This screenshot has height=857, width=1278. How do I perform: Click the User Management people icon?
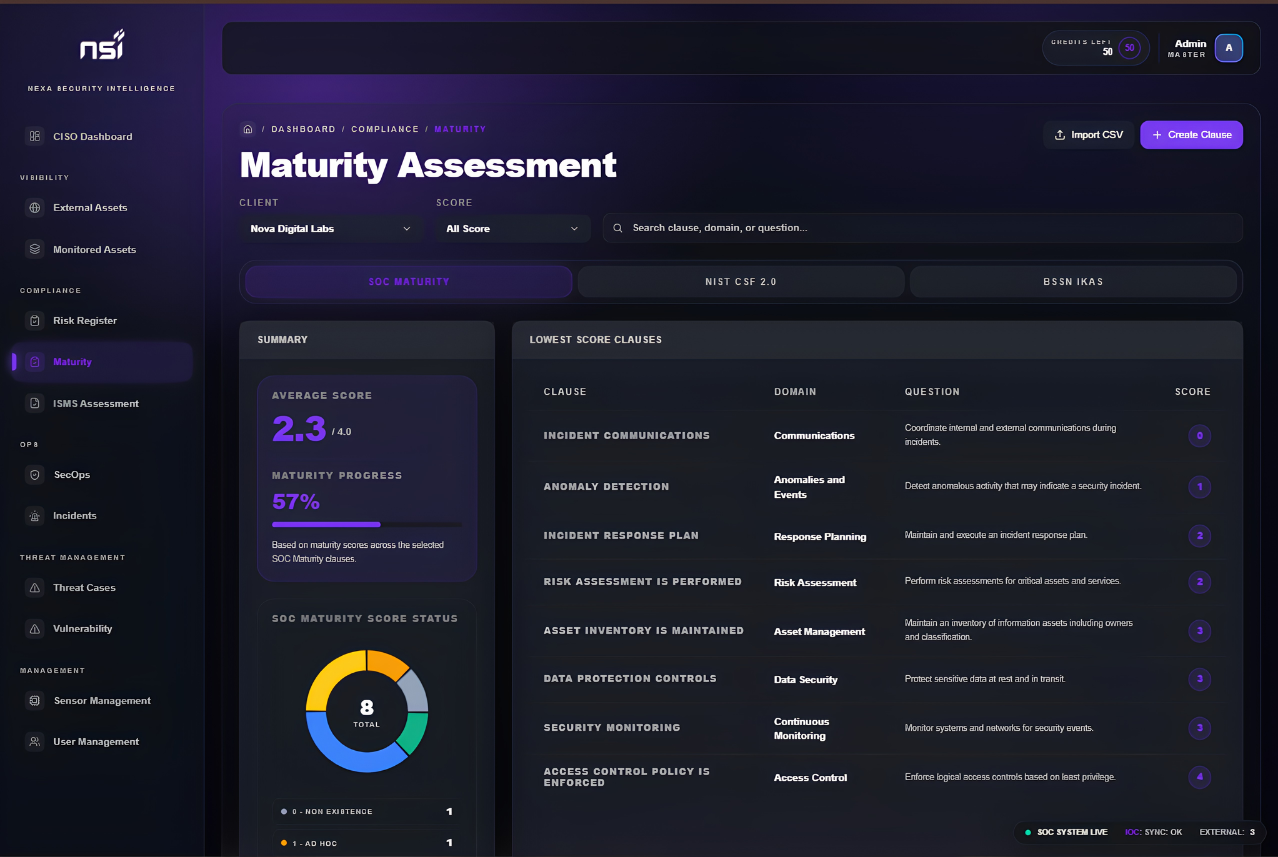point(35,742)
